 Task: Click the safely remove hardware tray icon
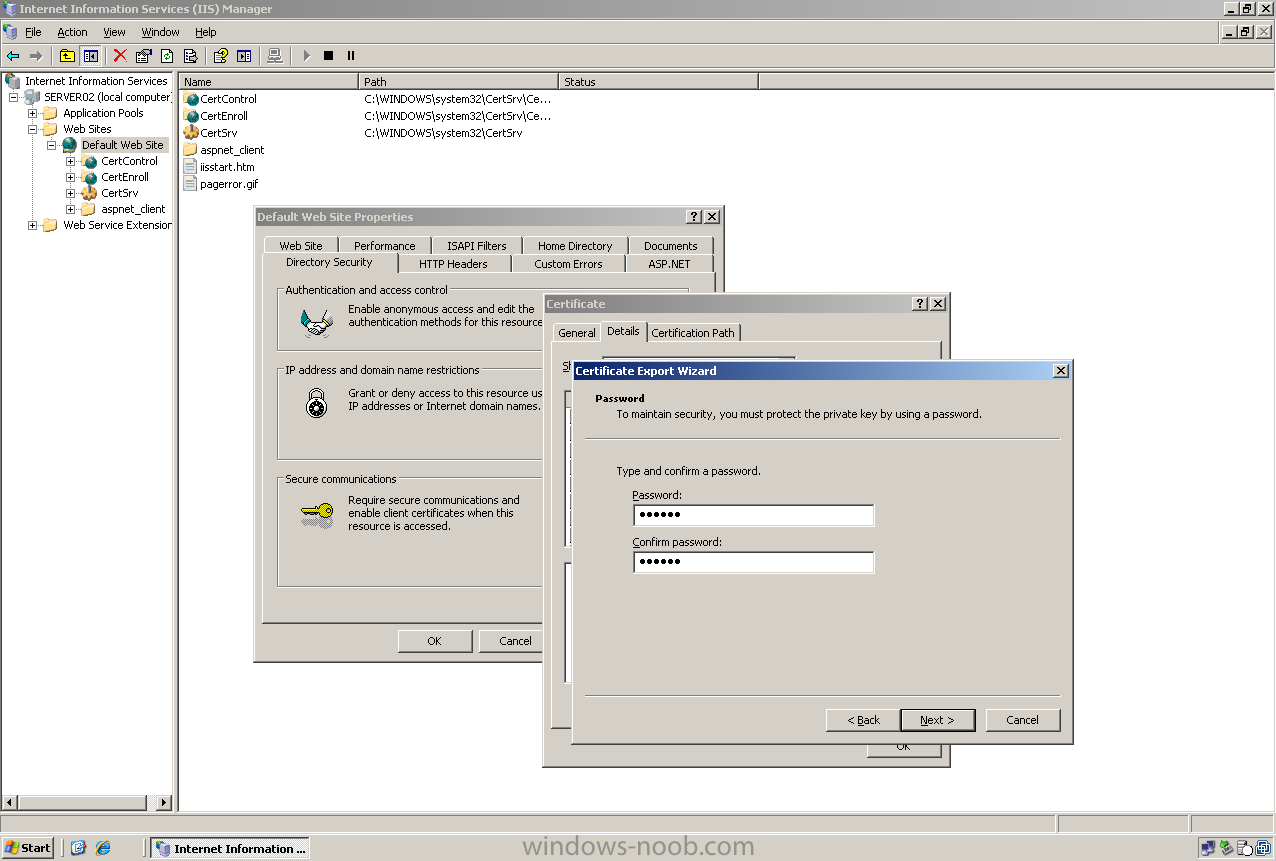pyautogui.click(x=1227, y=848)
